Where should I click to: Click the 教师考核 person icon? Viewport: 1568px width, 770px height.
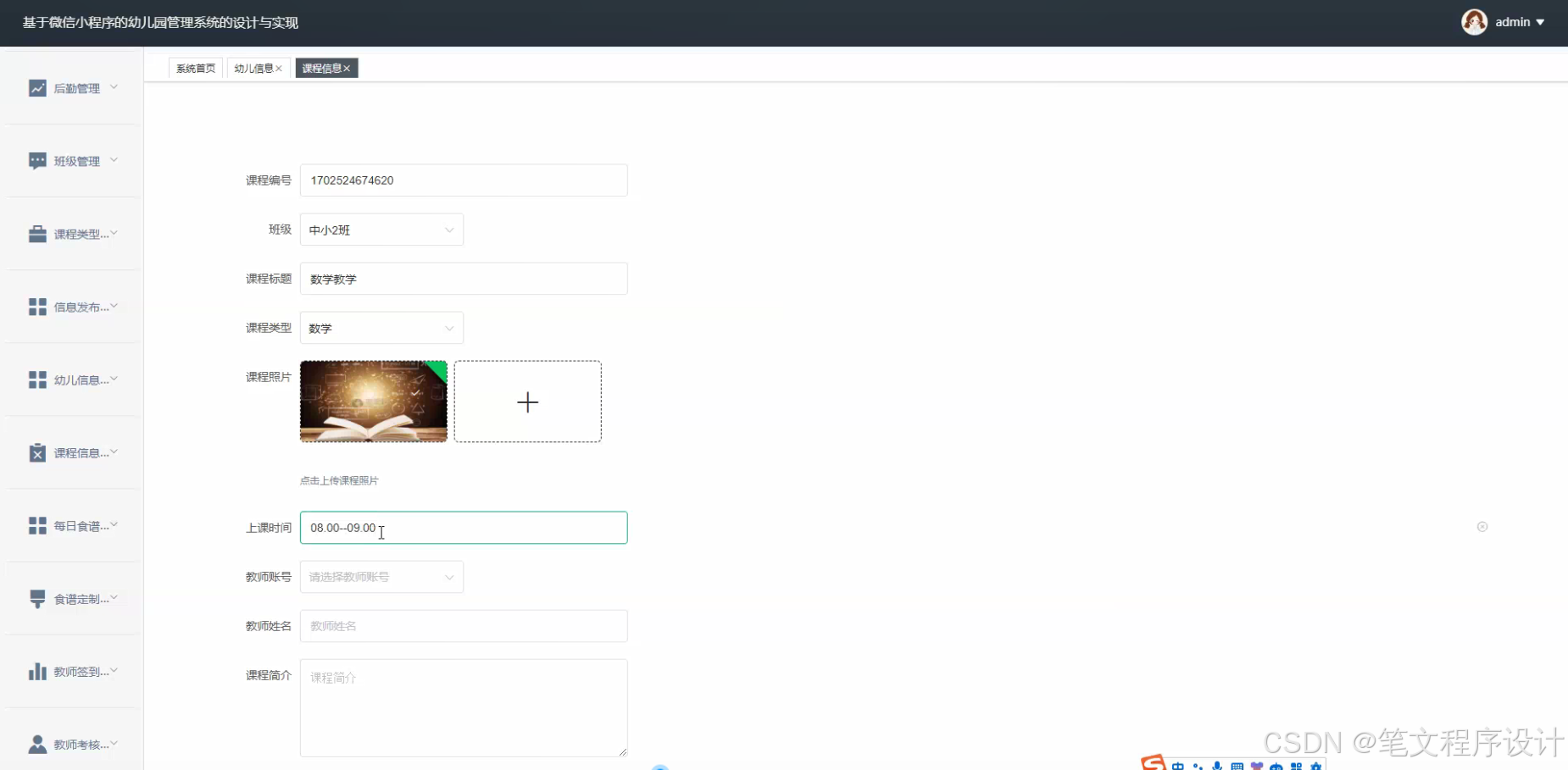(37, 745)
